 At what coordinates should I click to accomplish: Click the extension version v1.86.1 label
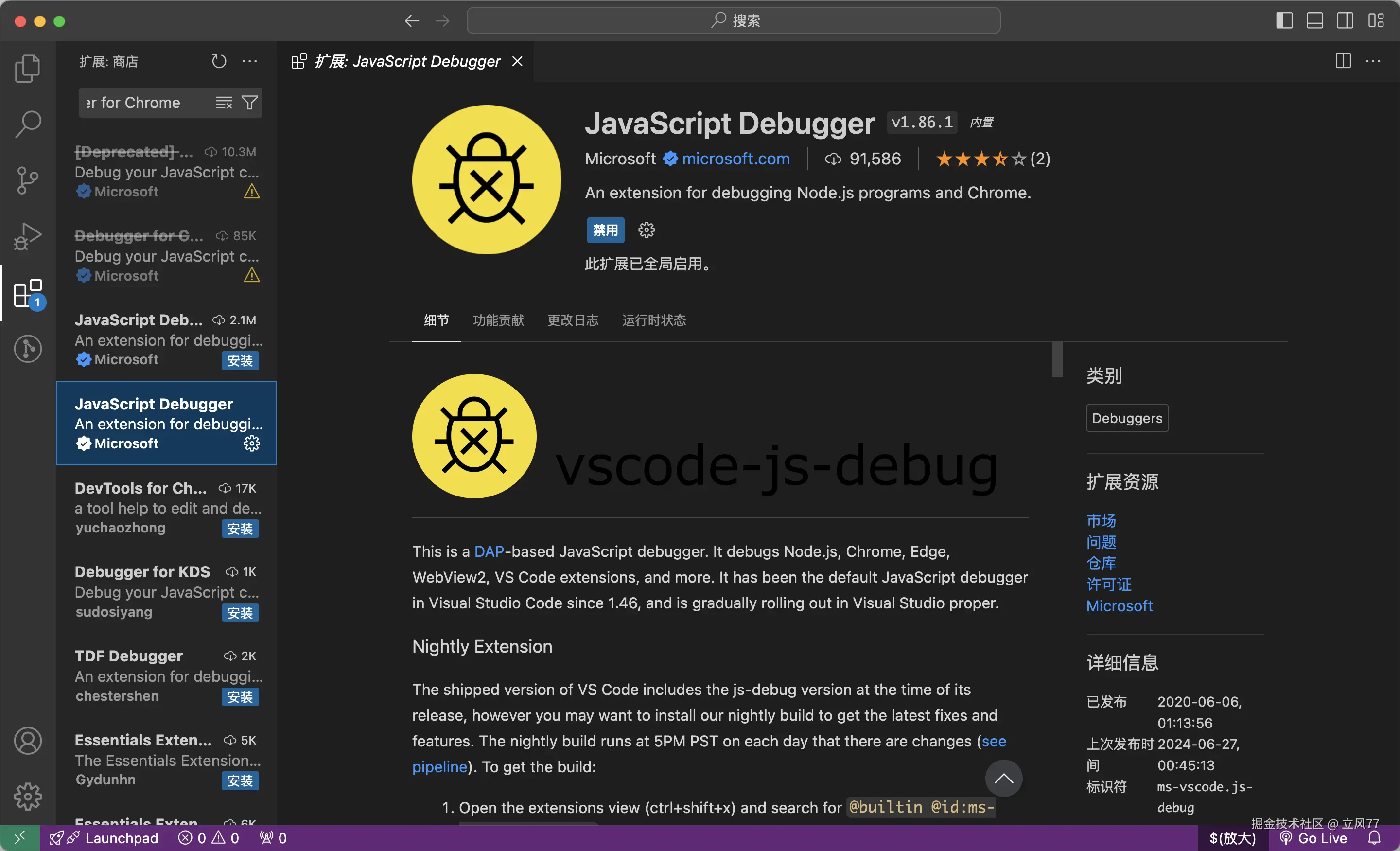pos(922,122)
